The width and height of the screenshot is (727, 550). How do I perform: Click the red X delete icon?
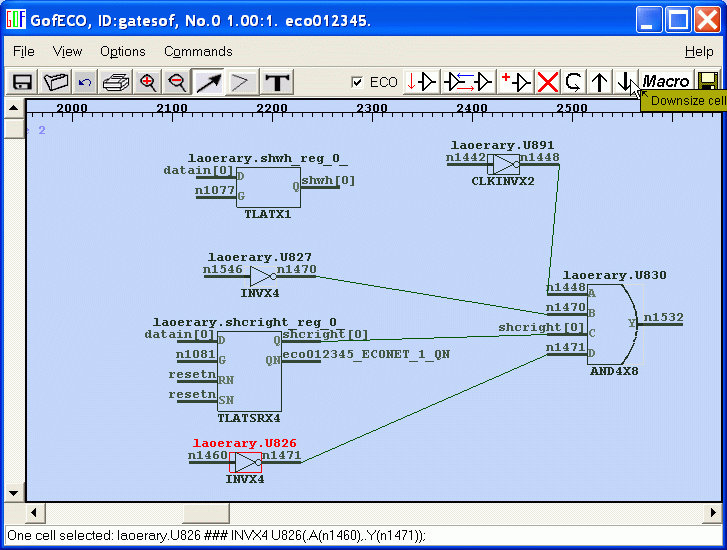(x=548, y=83)
